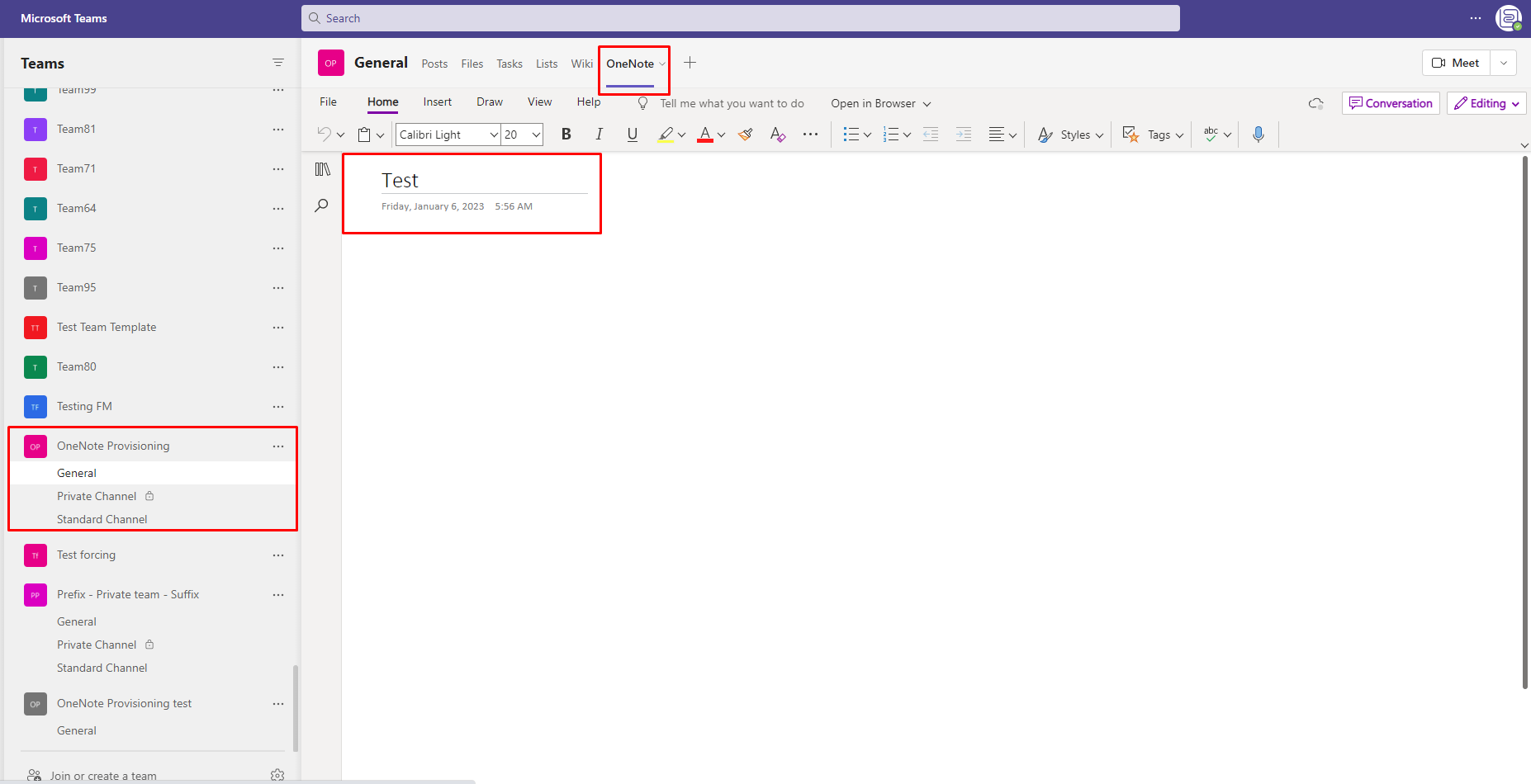Screen dimensions: 1531x784
Task: Click the Conversation button
Action: coord(1391,103)
